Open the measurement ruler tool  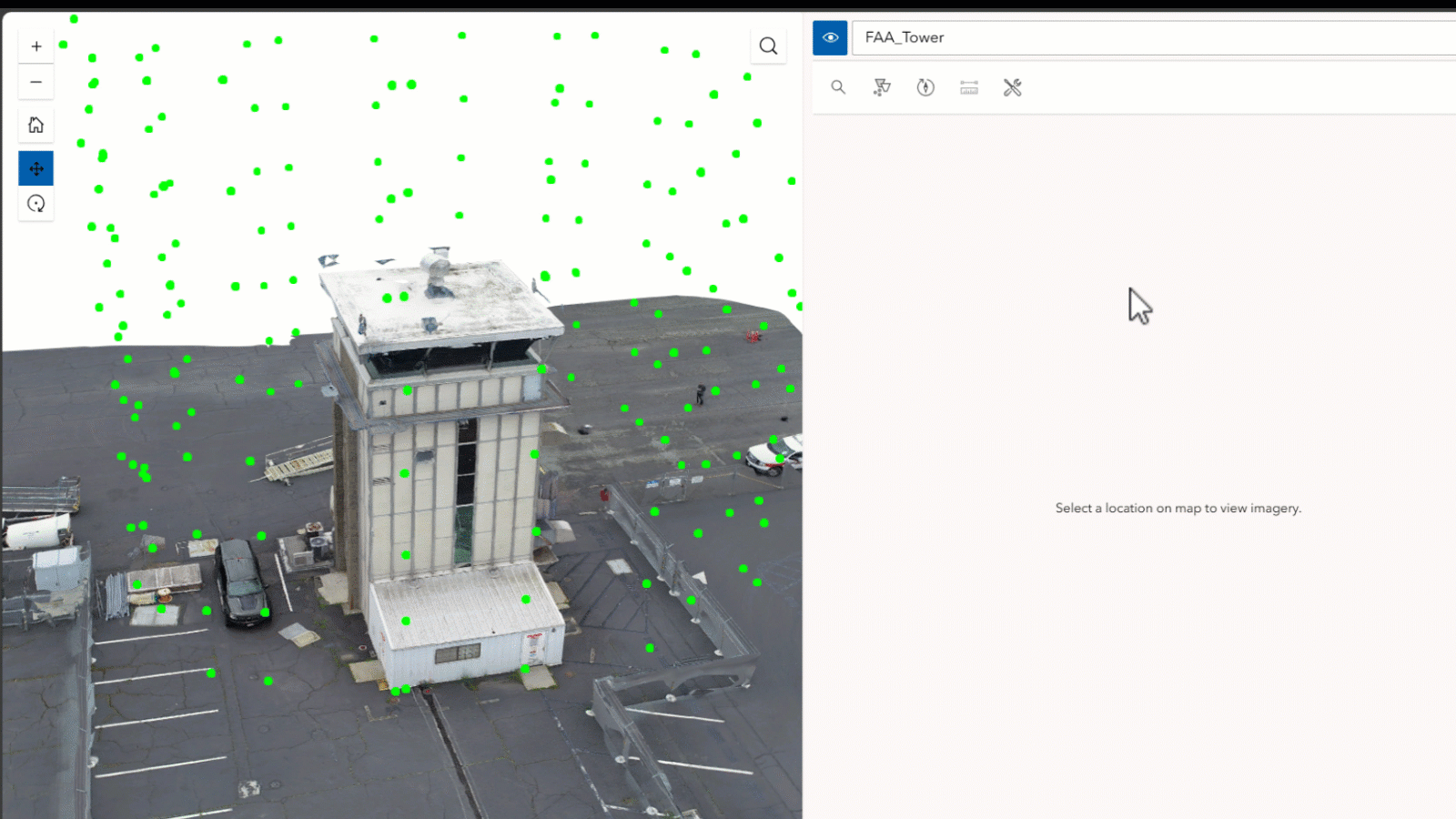968,87
